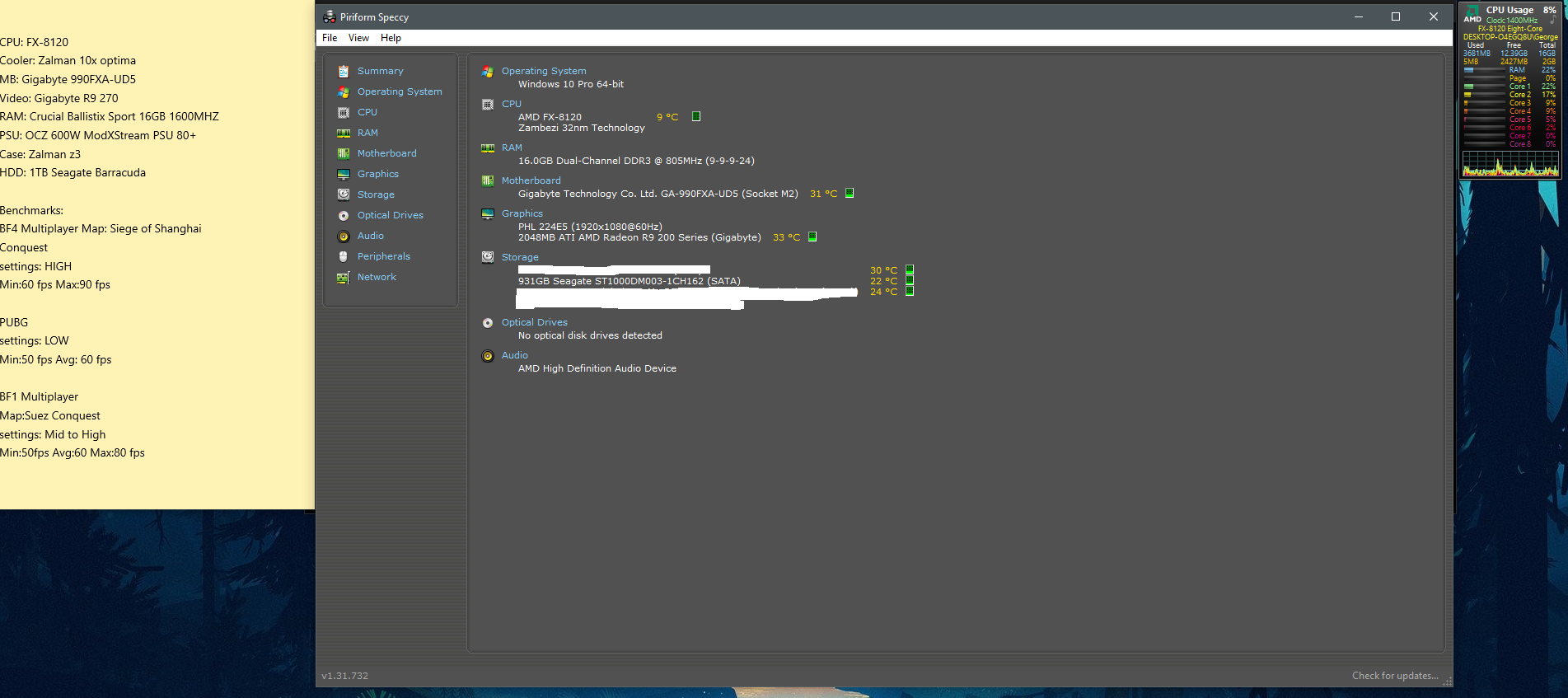Click the Piriform Speccy title bar icon
The image size is (1568, 698).
pyautogui.click(x=330, y=16)
